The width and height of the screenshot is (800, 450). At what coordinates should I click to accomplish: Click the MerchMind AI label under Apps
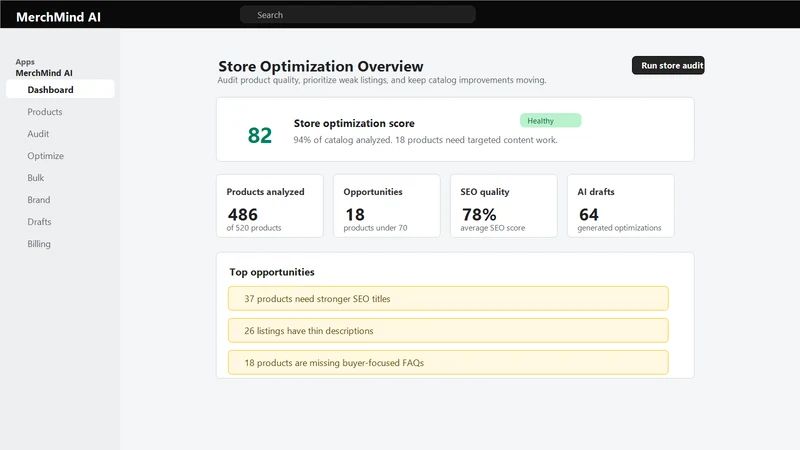[44, 73]
